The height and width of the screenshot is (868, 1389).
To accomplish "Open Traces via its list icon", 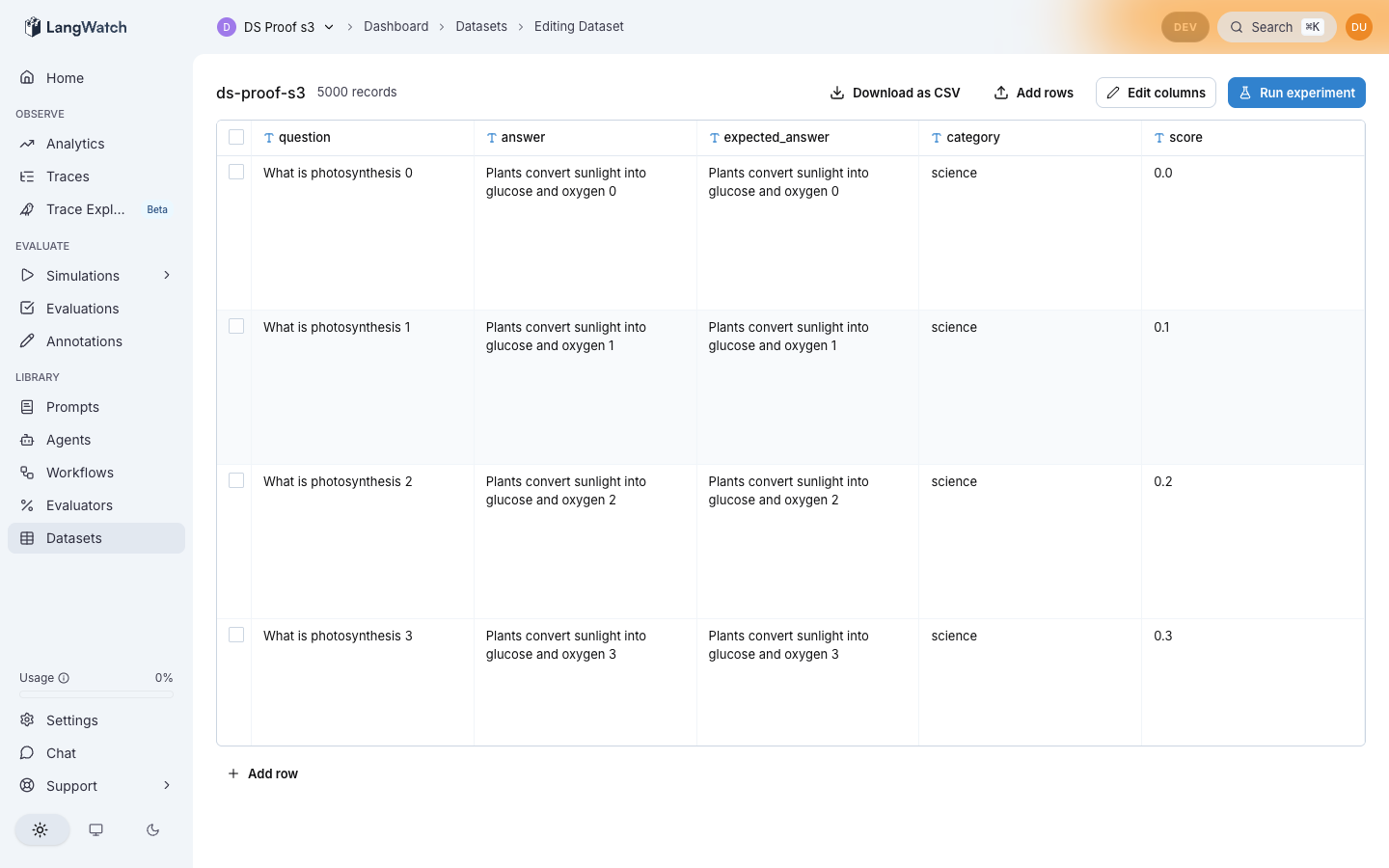I will tap(27, 176).
